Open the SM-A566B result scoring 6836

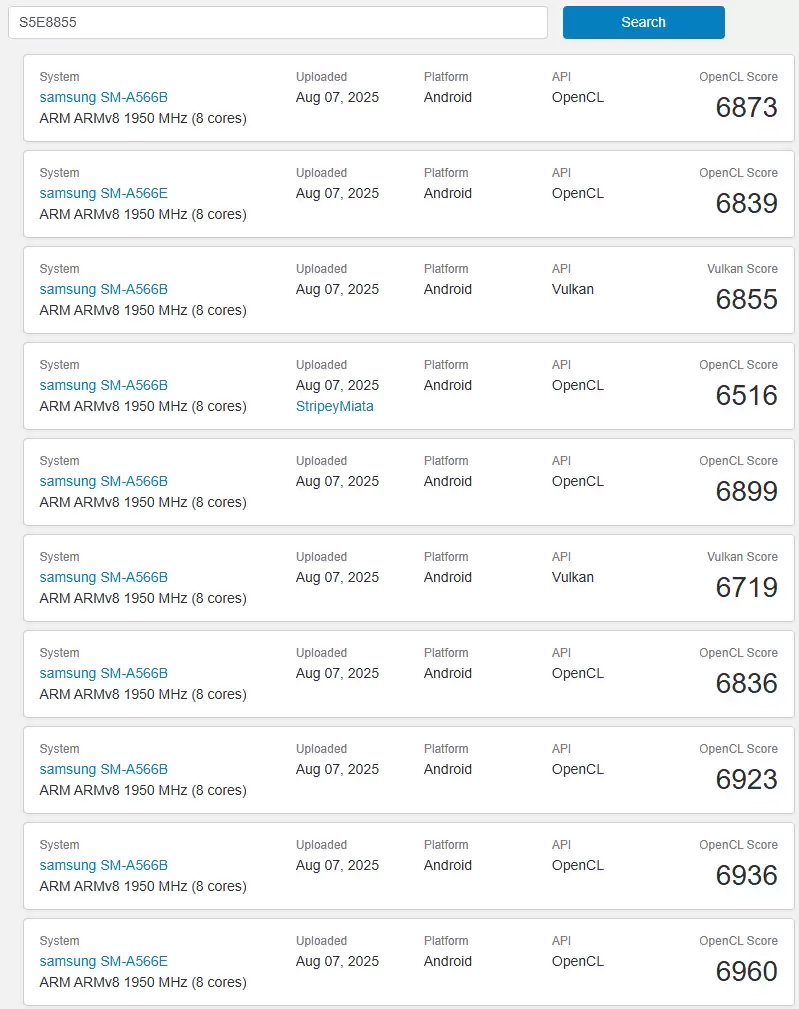104,673
